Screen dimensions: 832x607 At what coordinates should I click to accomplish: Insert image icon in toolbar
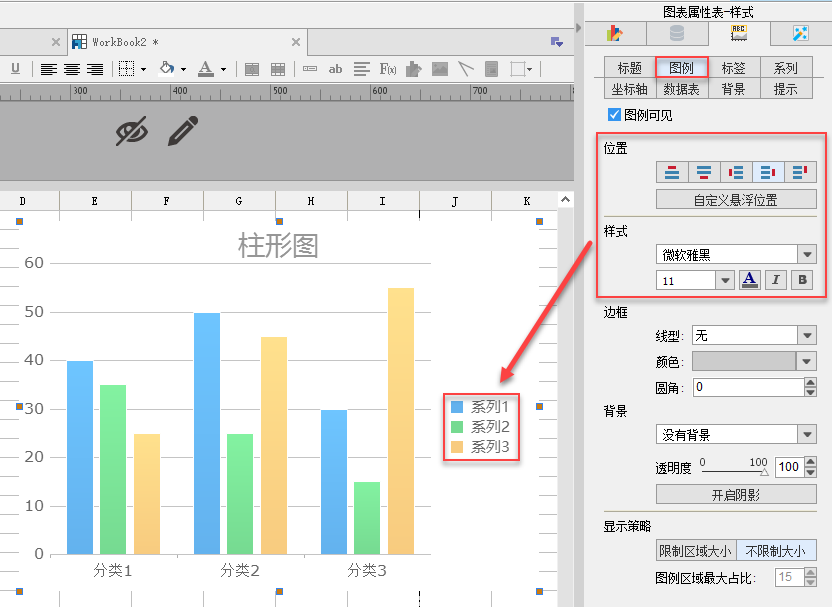[440, 69]
